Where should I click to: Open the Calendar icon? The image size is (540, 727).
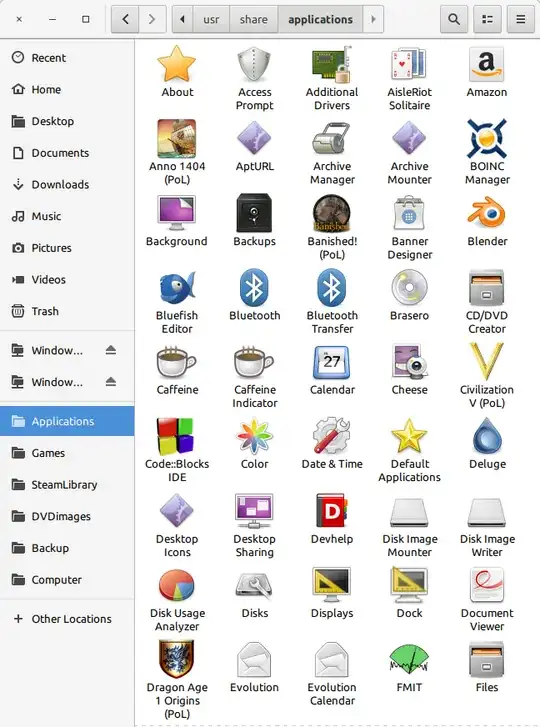point(332,362)
